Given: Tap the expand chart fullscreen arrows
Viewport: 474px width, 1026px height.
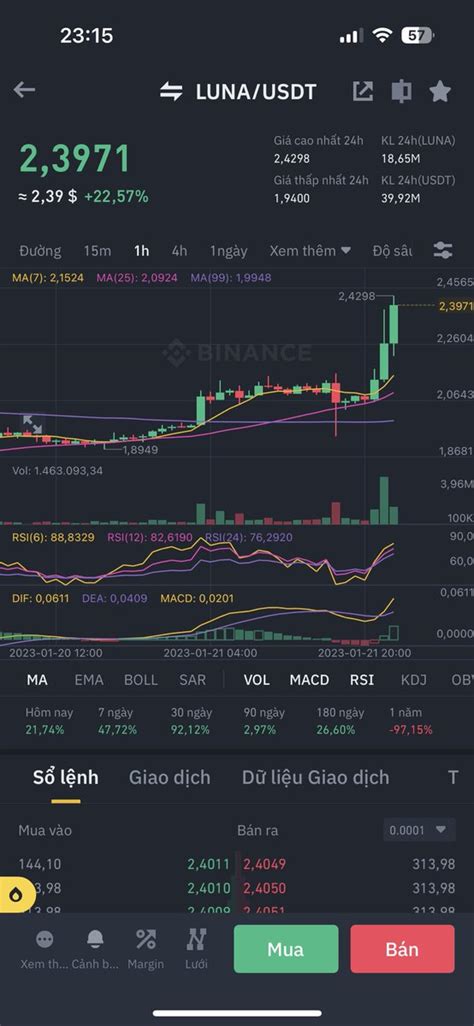Looking at the screenshot, I should (32, 424).
